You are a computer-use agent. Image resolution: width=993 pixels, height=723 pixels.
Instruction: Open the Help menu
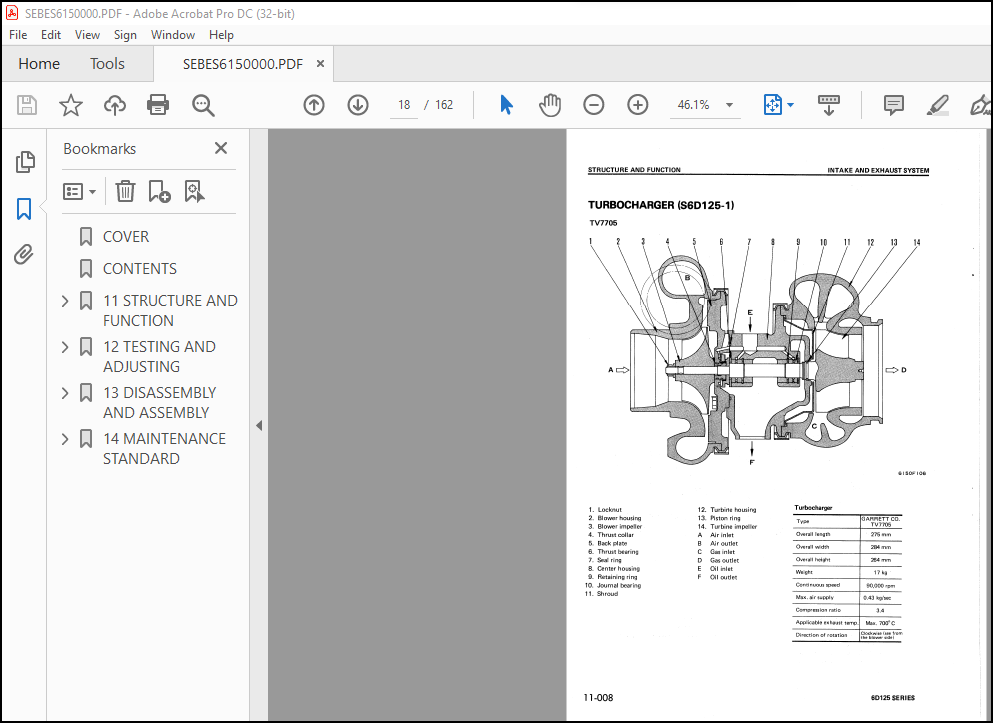pyautogui.click(x=221, y=35)
